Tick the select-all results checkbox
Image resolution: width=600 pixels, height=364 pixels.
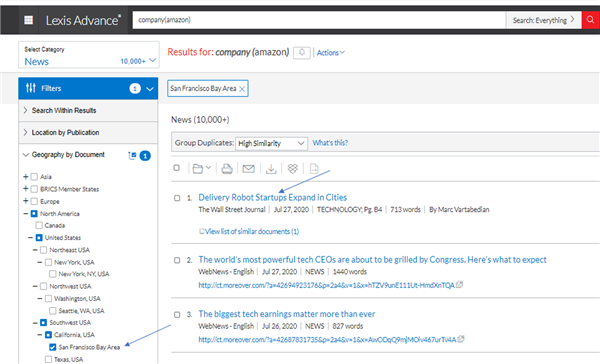pos(176,168)
